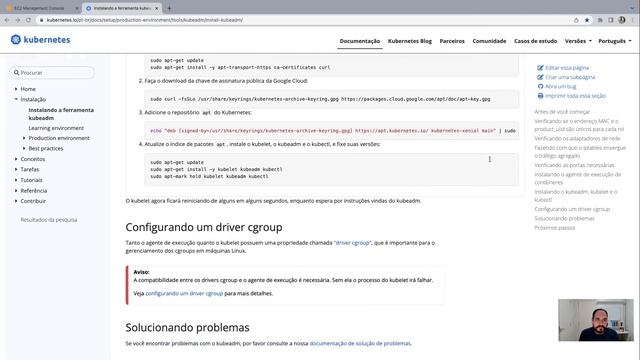The width and height of the screenshot is (640, 360).
Task: Click the driver cgroup hyperlink
Action: point(352,243)
